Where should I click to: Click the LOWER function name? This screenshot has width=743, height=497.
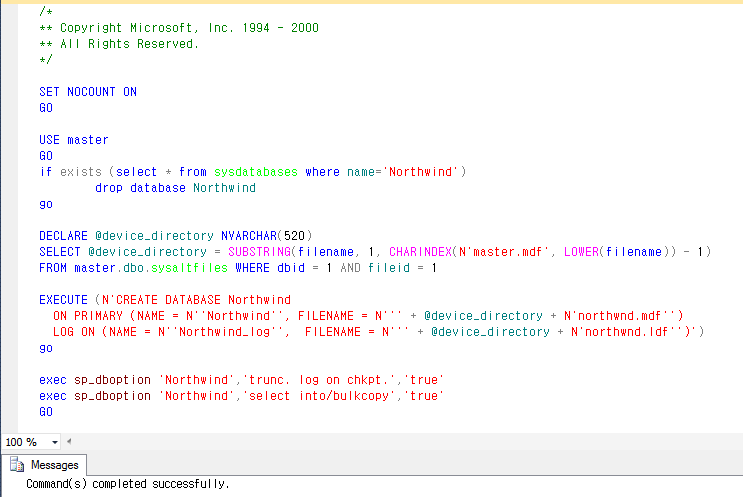[x=581, y=252]
